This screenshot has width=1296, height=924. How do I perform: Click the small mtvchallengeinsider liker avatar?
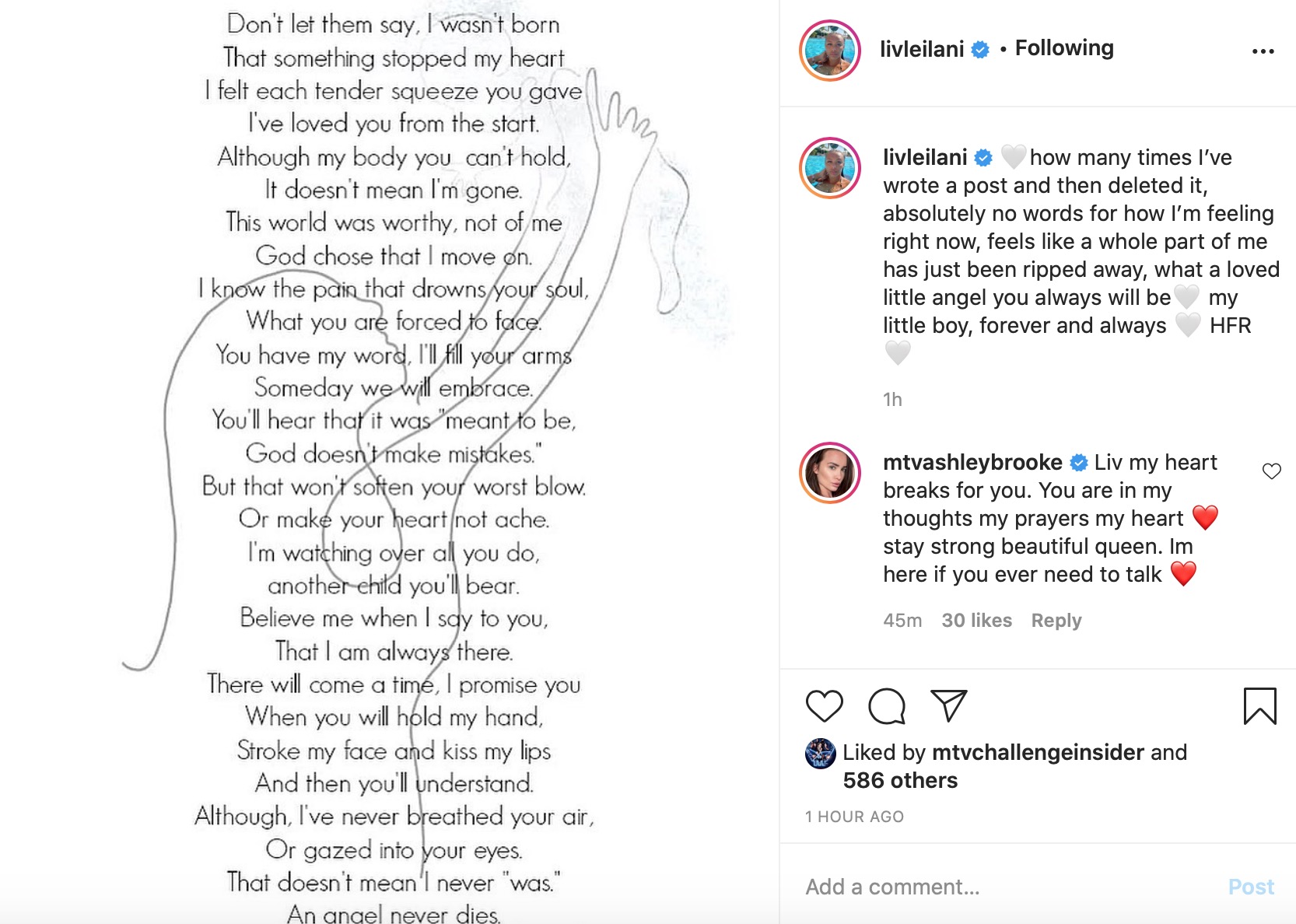pyautogui.click(x=820, y=753)
